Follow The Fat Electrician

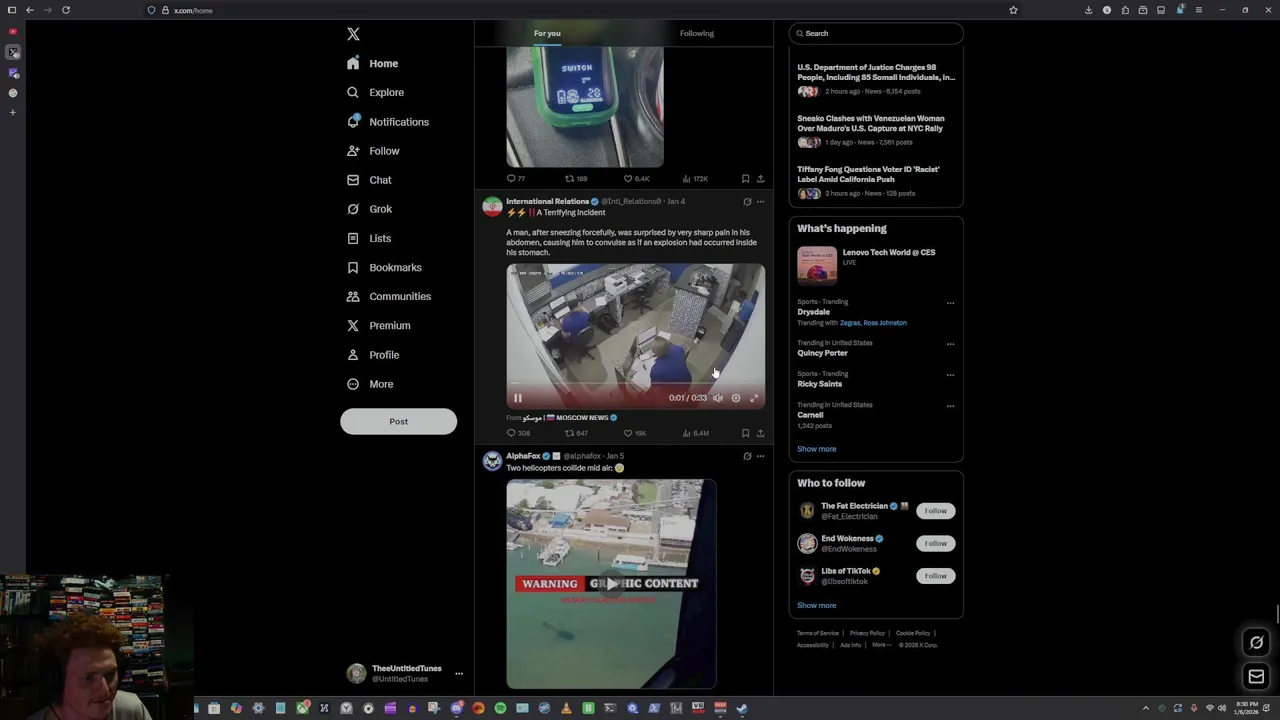tap(935, 511)
